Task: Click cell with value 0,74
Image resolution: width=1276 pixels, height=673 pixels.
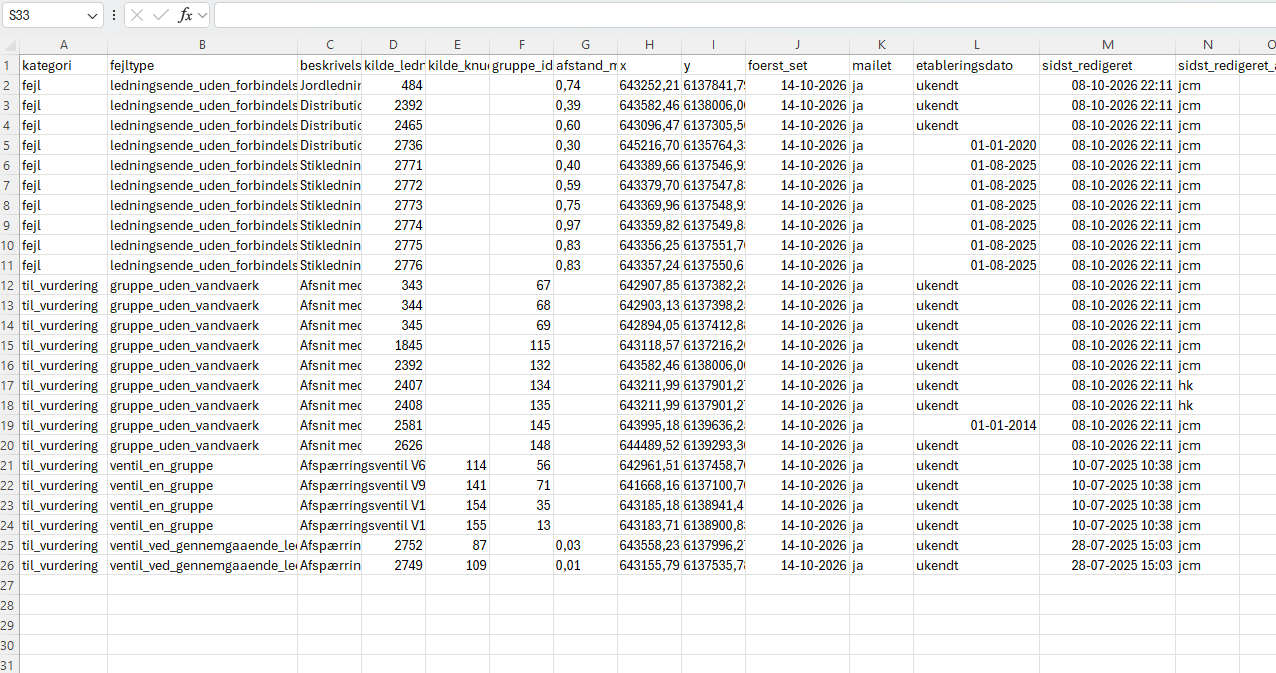Action: pos(585,85)
